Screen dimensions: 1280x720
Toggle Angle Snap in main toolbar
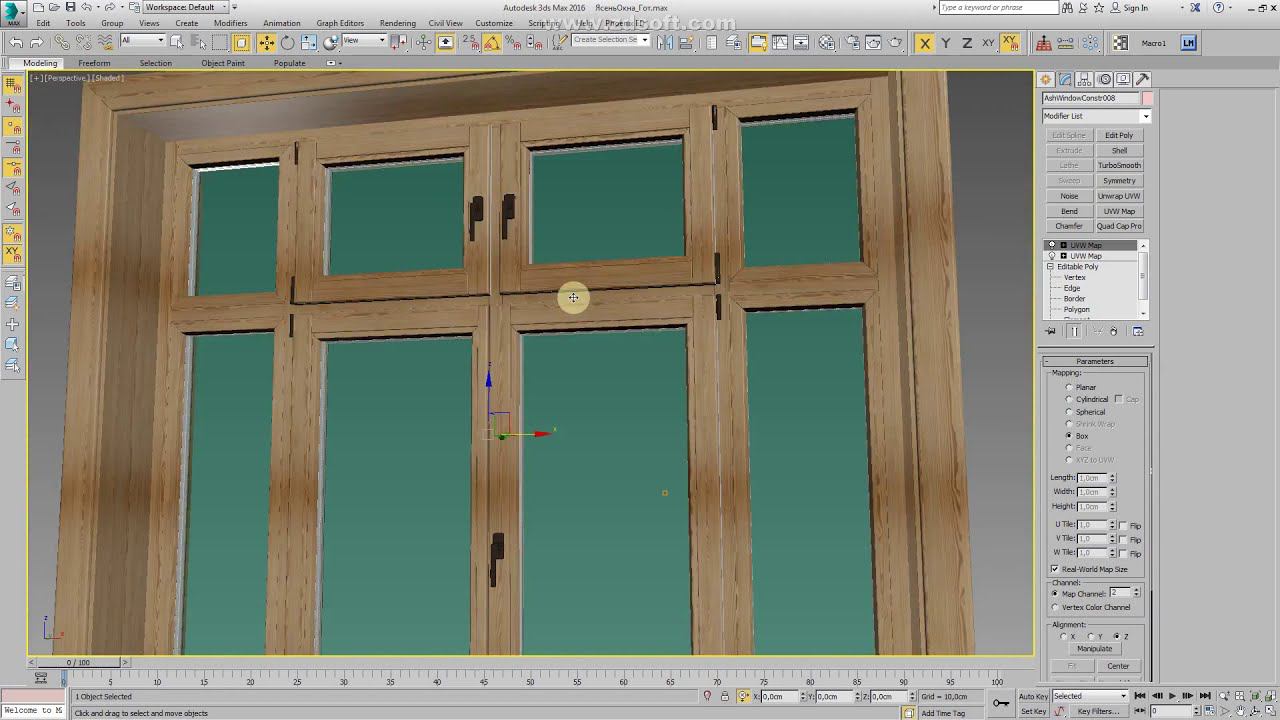pyautogui.click(x=492, y=43)
